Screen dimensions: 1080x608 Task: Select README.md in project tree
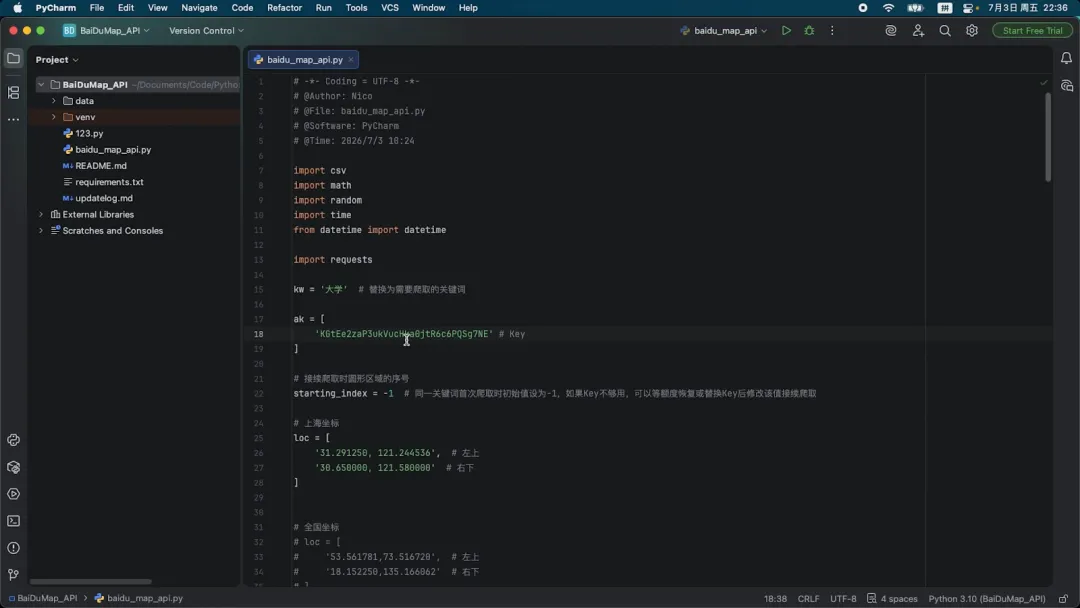coord(101,166)
